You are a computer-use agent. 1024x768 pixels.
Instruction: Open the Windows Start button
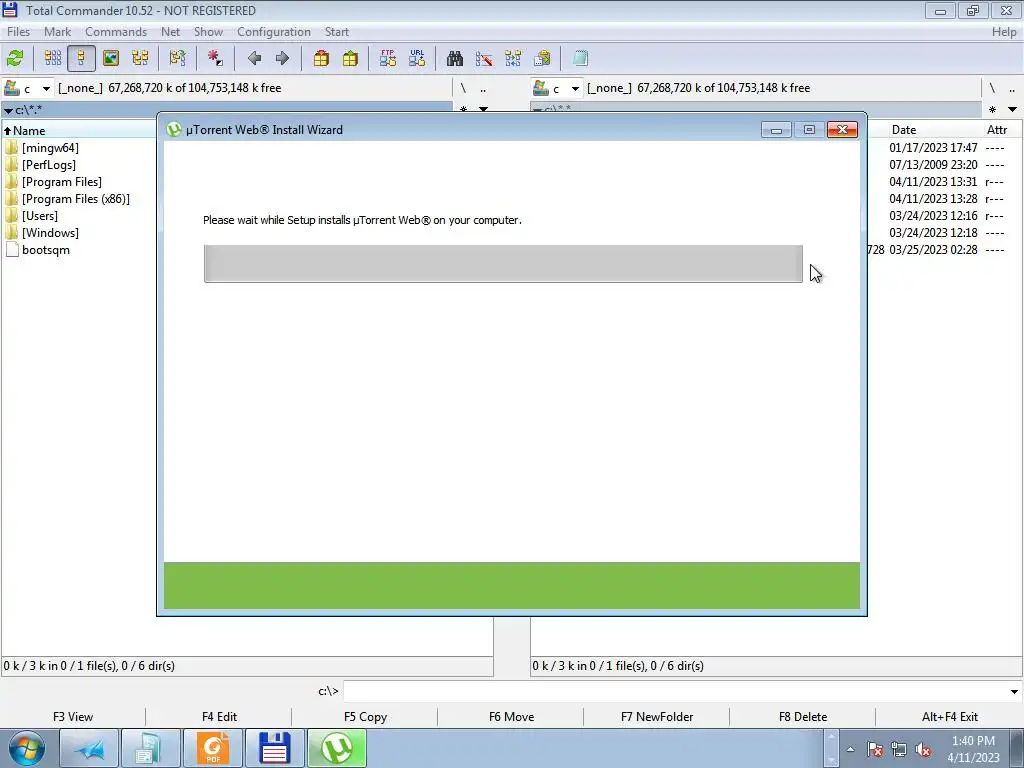point(27,748)
